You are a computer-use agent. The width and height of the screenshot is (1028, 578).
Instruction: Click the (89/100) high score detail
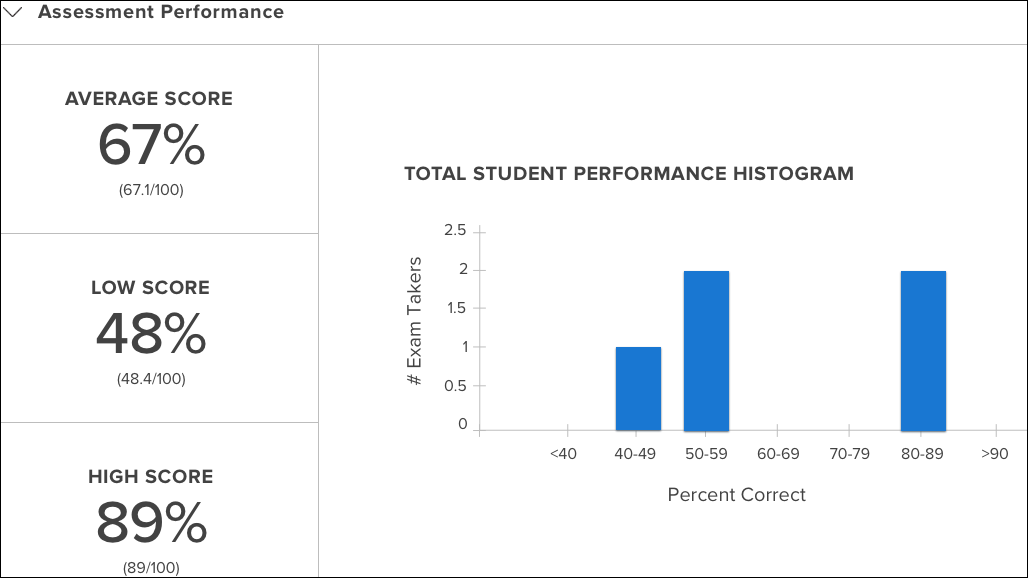[x=151, y=568]
